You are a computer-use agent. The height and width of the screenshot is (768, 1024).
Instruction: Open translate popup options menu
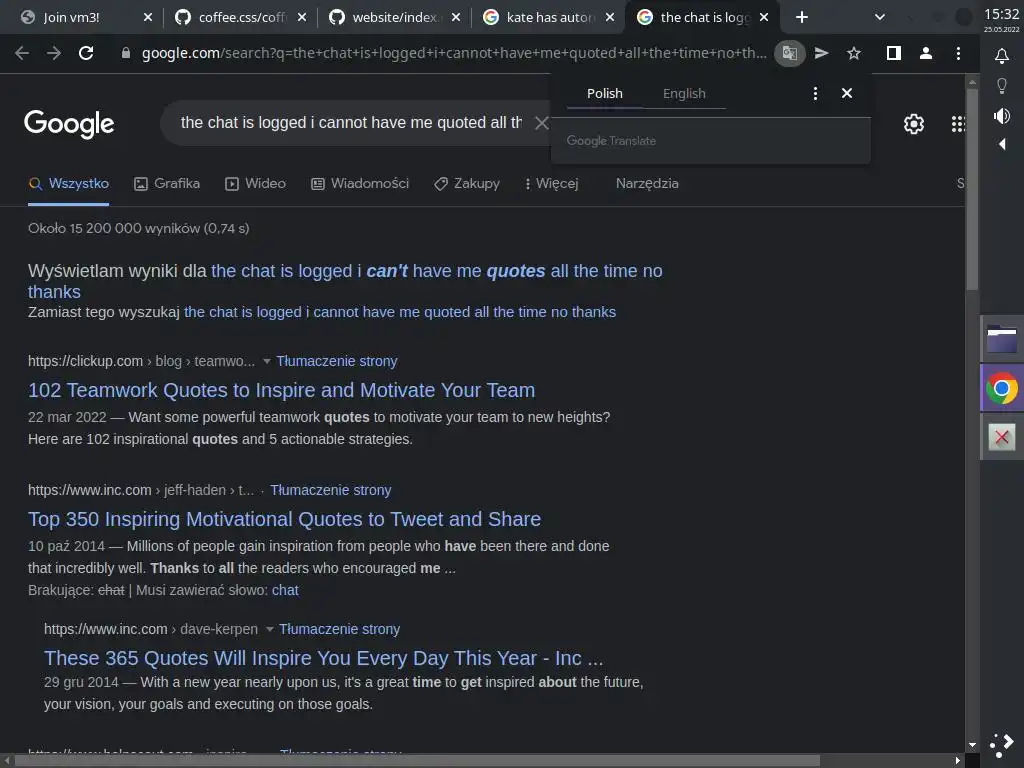point(815,93)
